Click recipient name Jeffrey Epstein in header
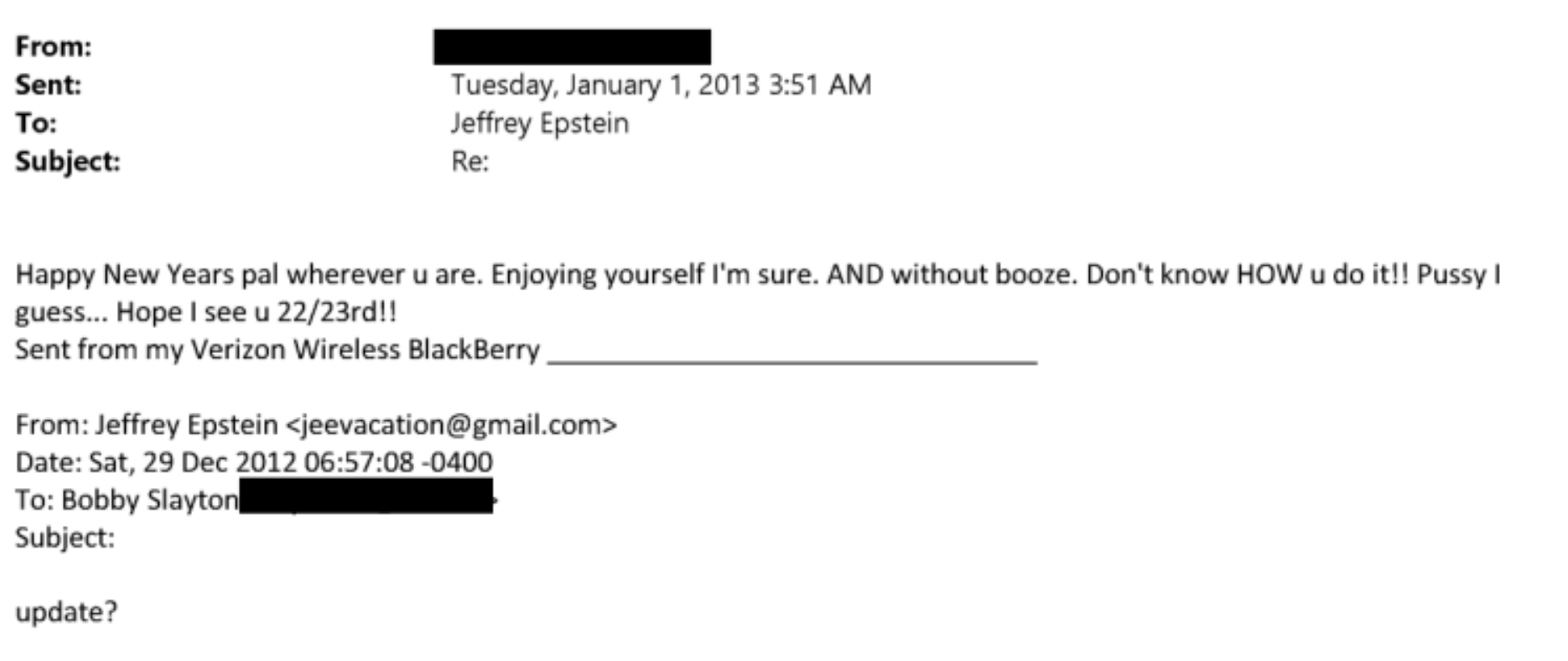Screen dimensions: 1568x661 coord(539,123)
